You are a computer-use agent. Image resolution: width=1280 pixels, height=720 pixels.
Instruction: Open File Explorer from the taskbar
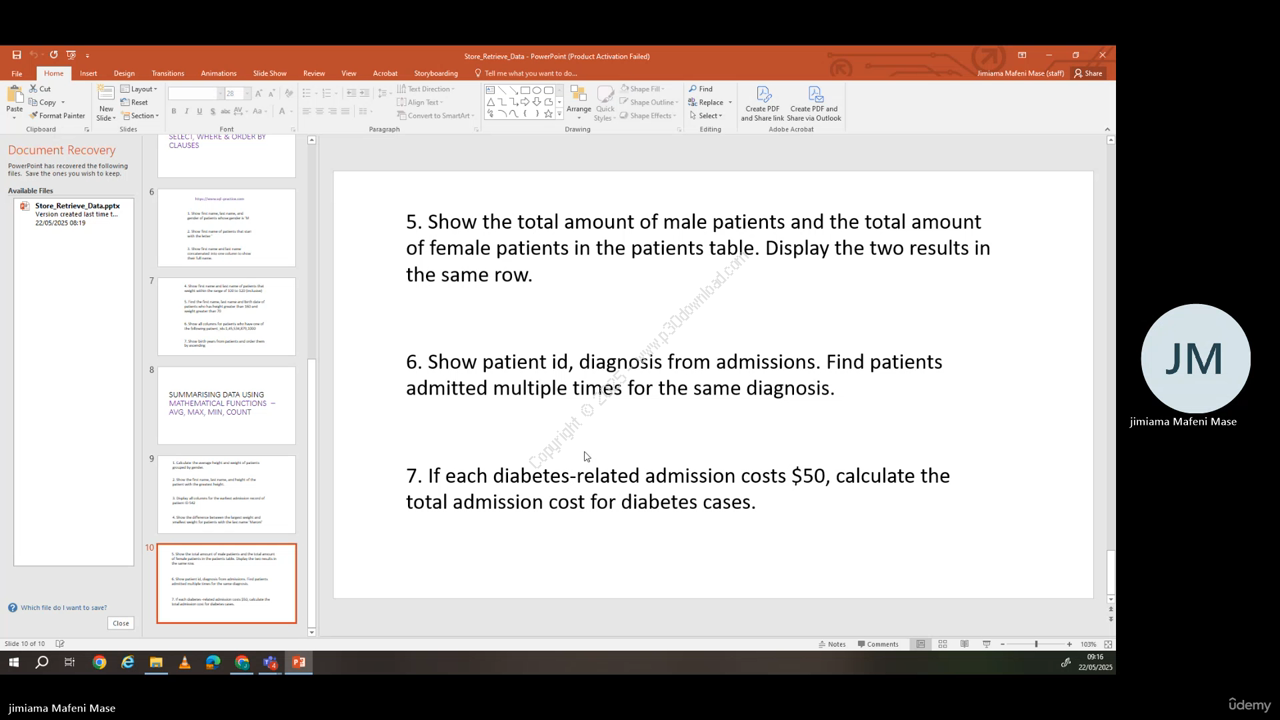pos(156,662)
